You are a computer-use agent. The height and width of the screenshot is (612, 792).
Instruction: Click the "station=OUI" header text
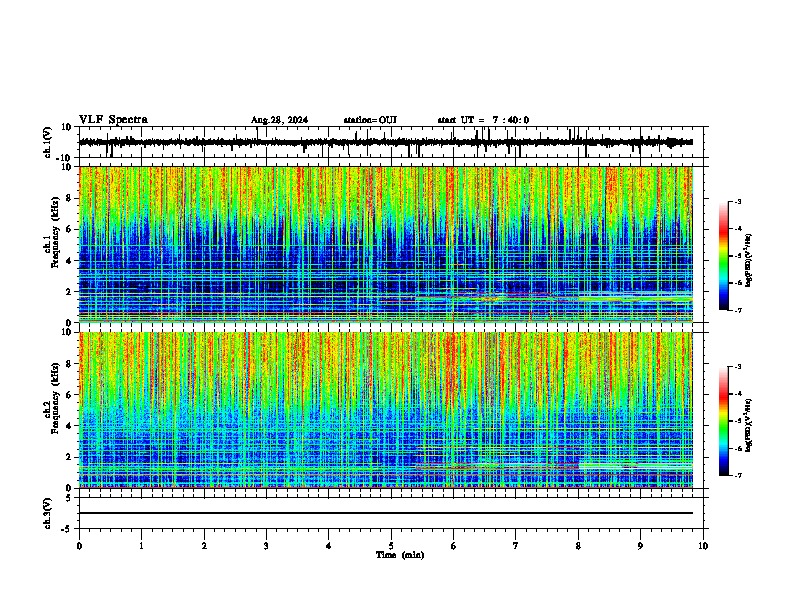pos(370,120)
